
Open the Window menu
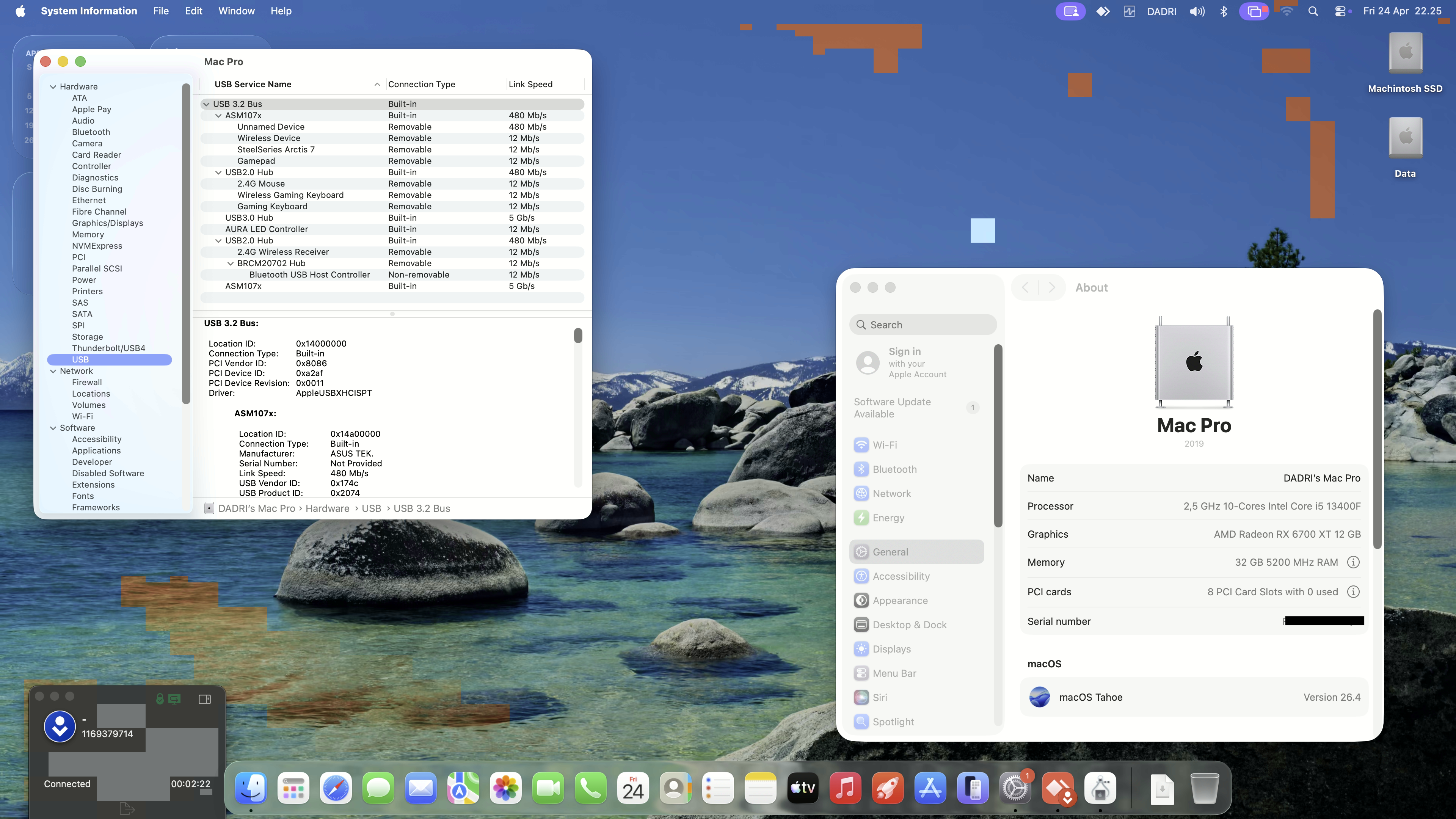236,11
